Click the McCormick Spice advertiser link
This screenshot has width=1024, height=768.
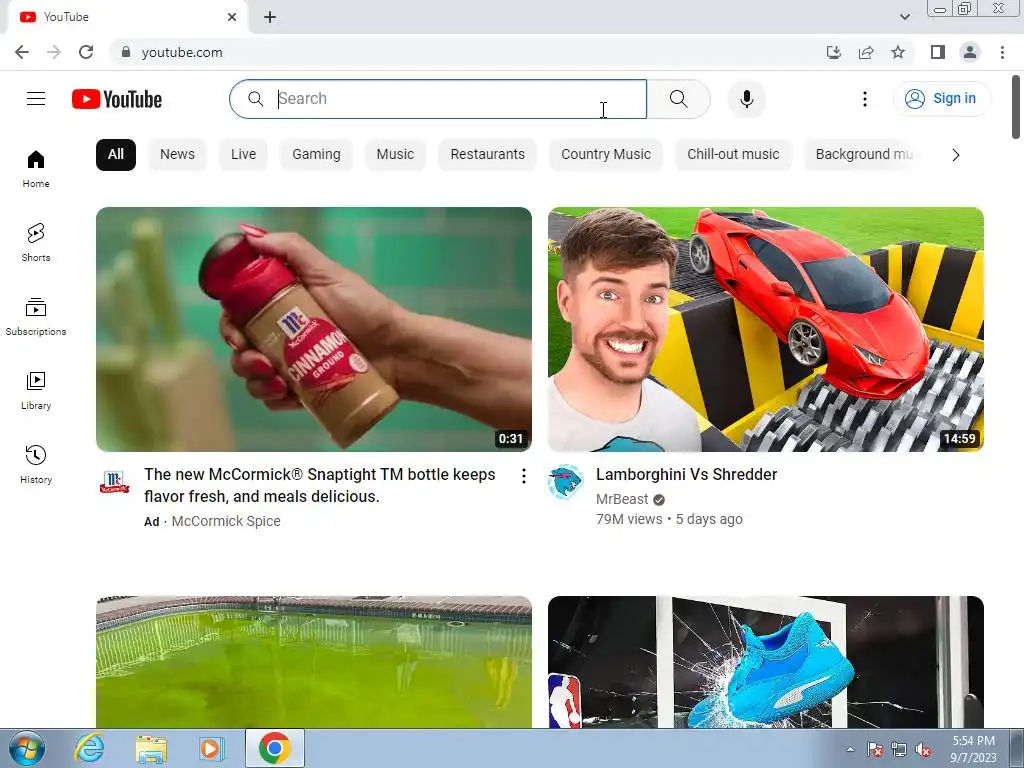click(x=226, y=521)
